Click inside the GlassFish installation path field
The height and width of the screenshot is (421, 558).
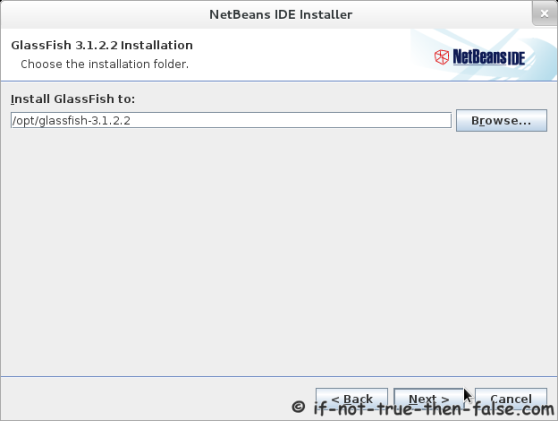(231, 120)
